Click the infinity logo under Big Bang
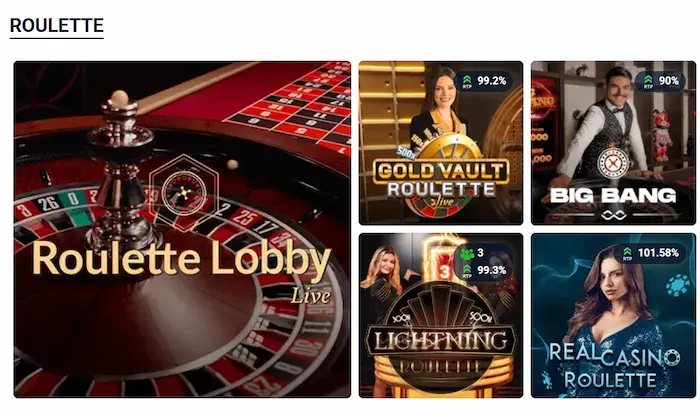700x411 pixels. pyautogui.click(x=613, y=216)
